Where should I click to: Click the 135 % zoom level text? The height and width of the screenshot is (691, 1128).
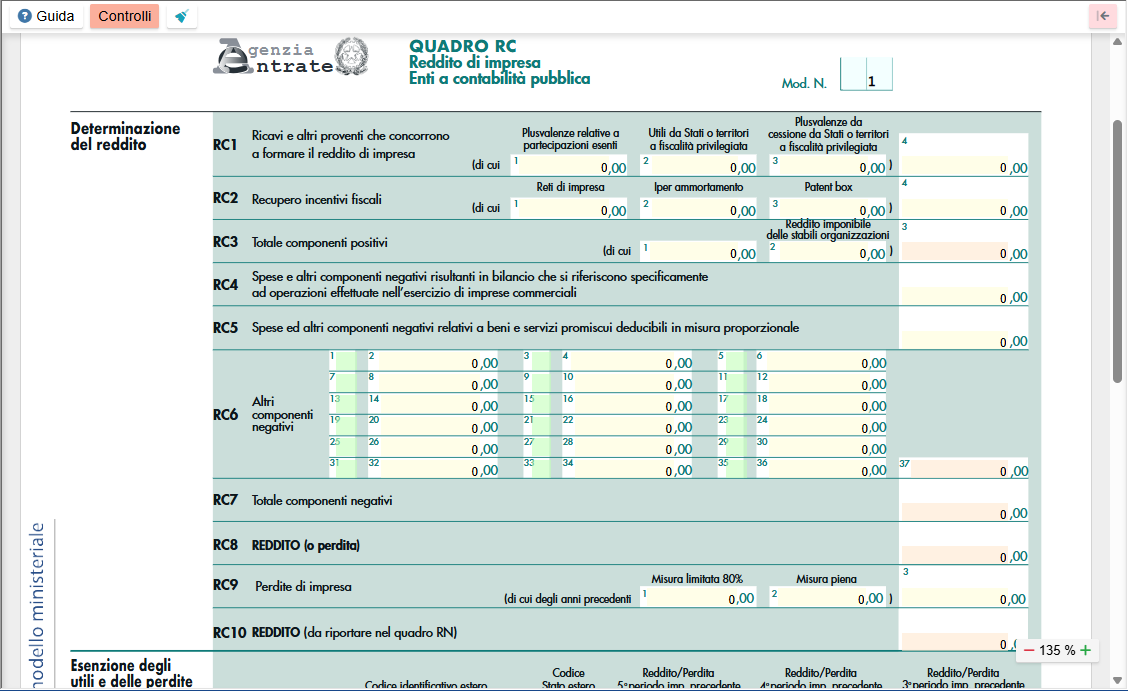click(x=1057, y=650)
